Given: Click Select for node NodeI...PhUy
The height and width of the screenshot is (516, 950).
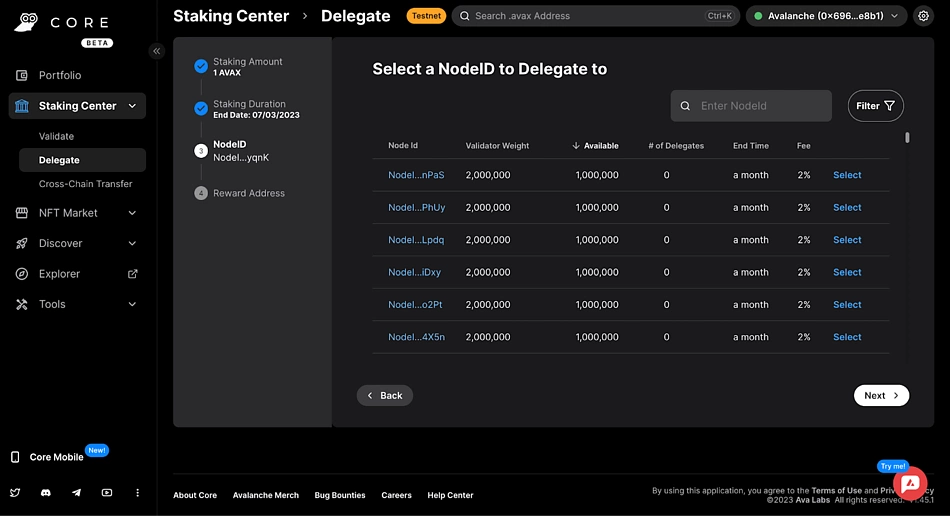Looking at the screenshot, I should (846, 208).
